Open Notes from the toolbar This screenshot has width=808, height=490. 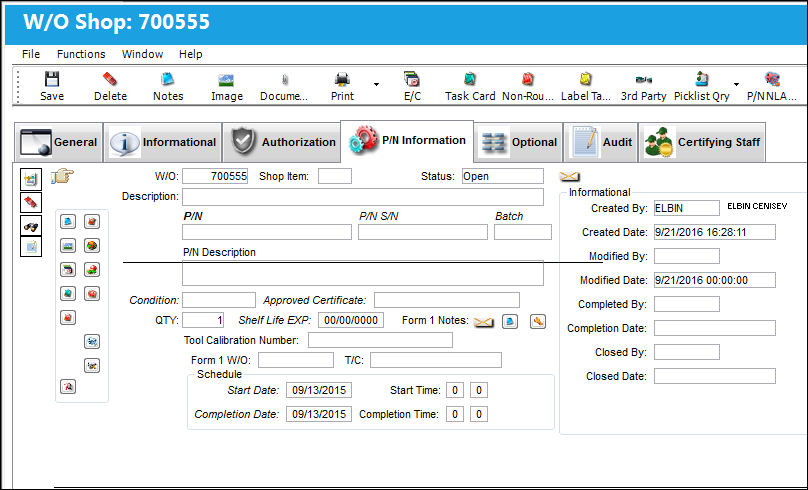pyautogui.click(x=168, y=86)
